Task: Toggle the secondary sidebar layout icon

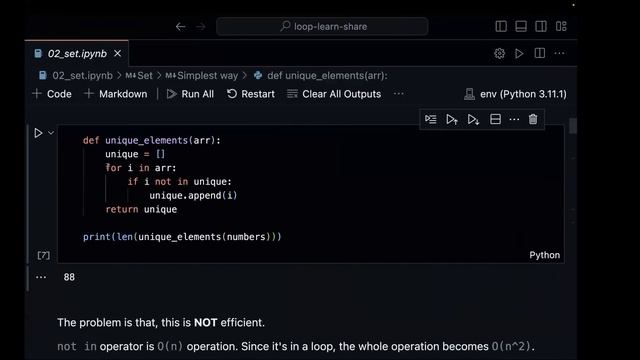Action: coord(541,26)
